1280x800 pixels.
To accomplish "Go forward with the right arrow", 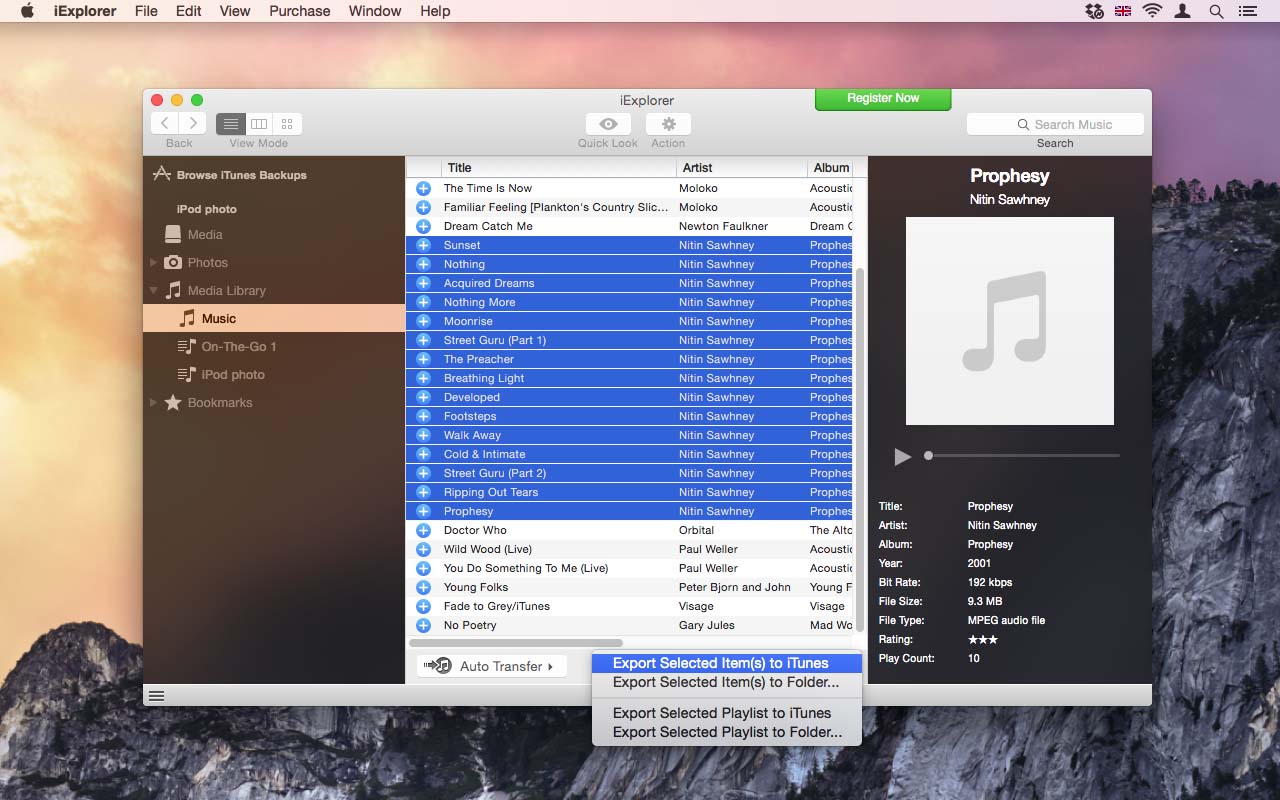I will click(193, 124).
